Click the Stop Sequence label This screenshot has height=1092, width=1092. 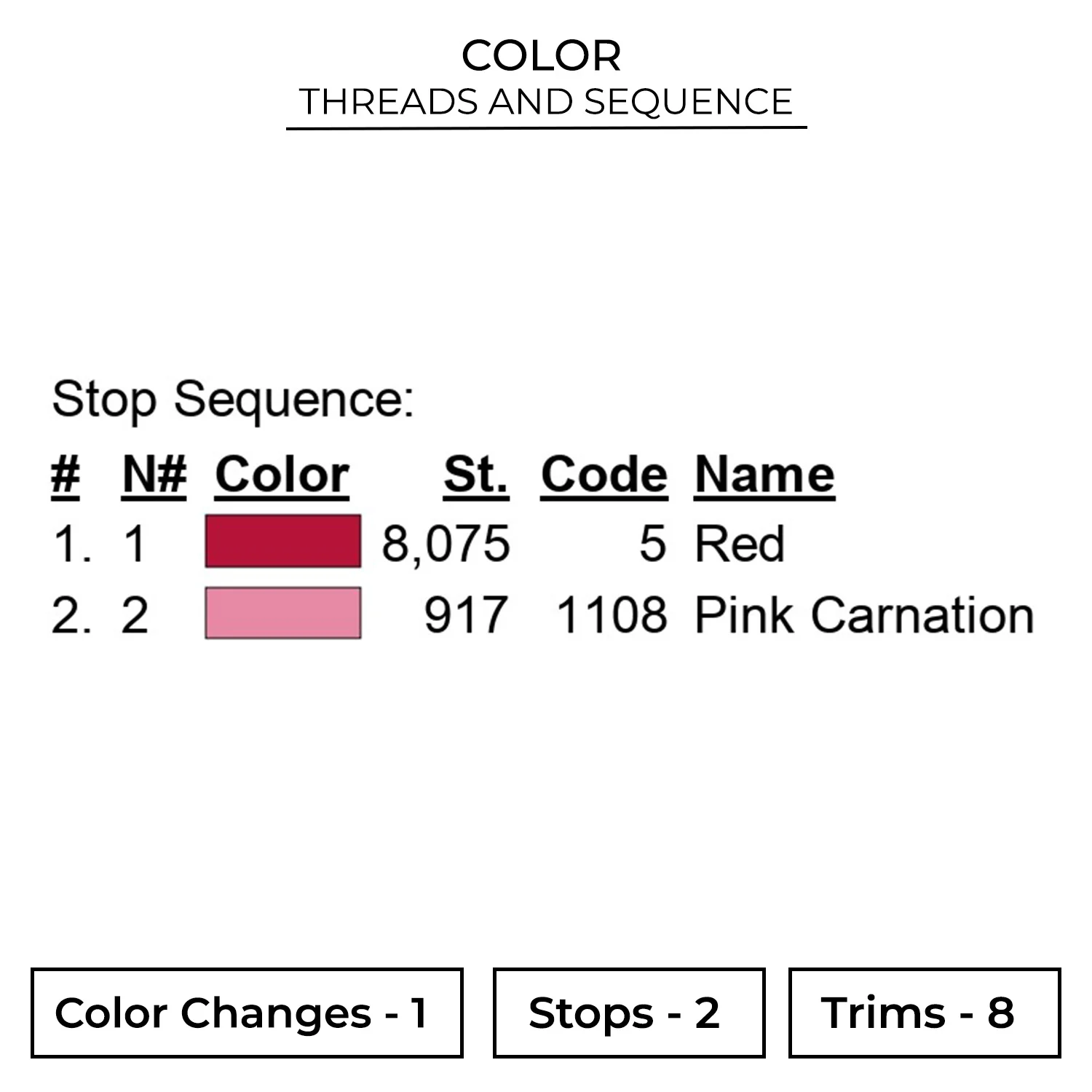(233, 399)
